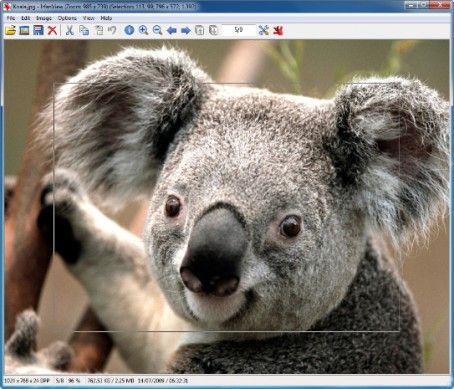
Task: Delete the file with the red X icon
Action: pos(52,31)
